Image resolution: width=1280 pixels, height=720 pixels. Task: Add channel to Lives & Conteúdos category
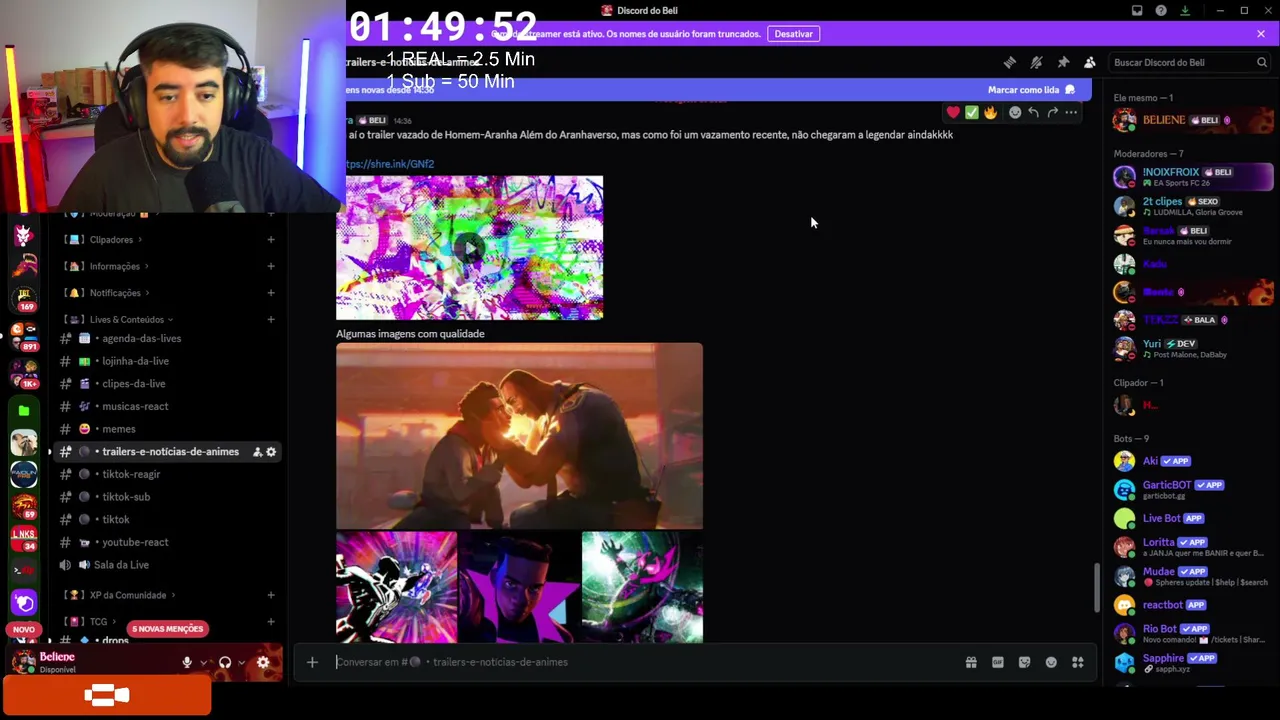(271, 320)
